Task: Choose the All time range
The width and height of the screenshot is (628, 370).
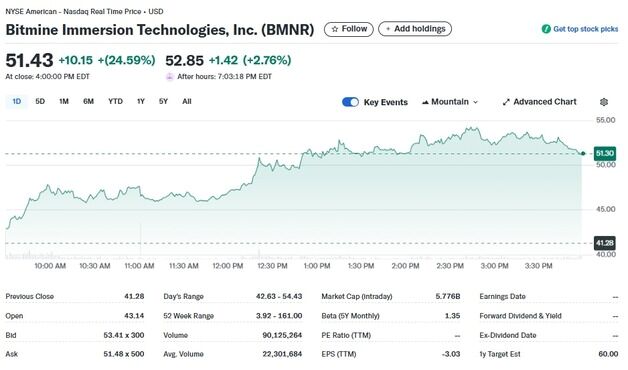Action: (187, 101)
